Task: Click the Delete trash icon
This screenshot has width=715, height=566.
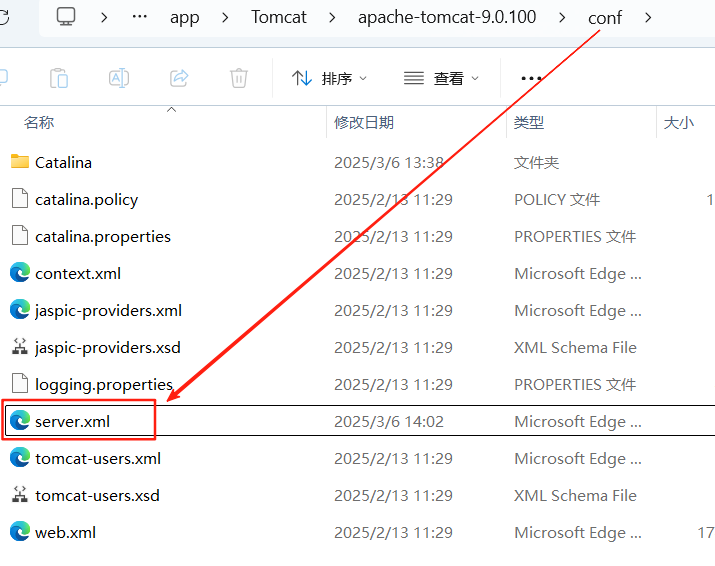Action: click(x=238, y=78)
